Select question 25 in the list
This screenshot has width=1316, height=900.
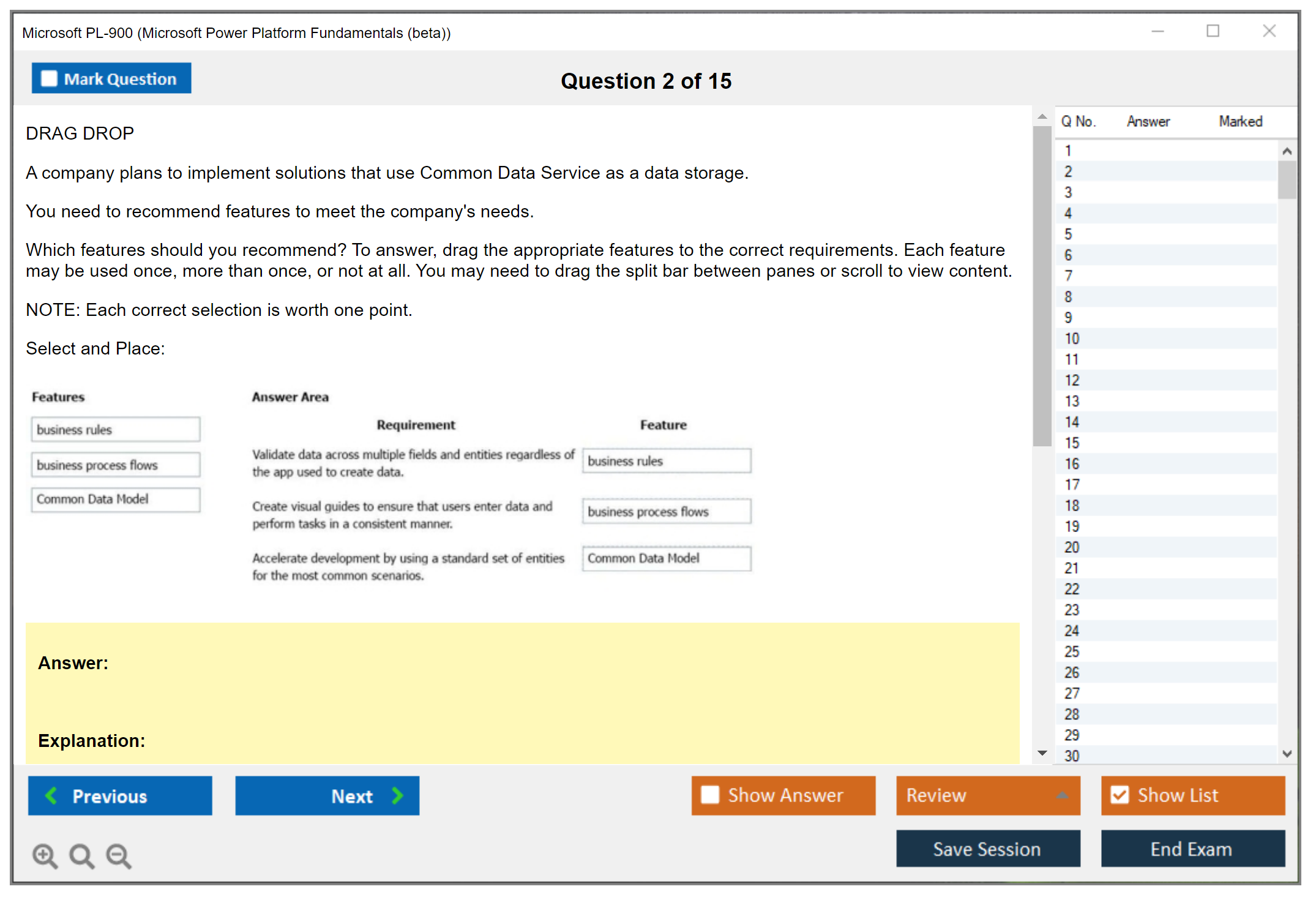[1072, 651]
